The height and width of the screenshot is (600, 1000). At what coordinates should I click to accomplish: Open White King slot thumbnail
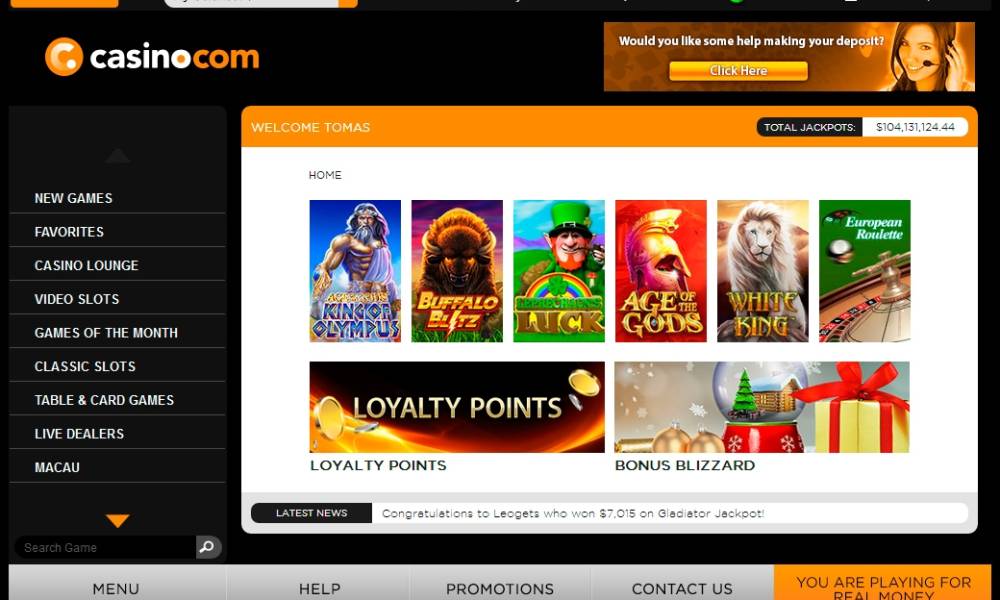tap(763, 271)
